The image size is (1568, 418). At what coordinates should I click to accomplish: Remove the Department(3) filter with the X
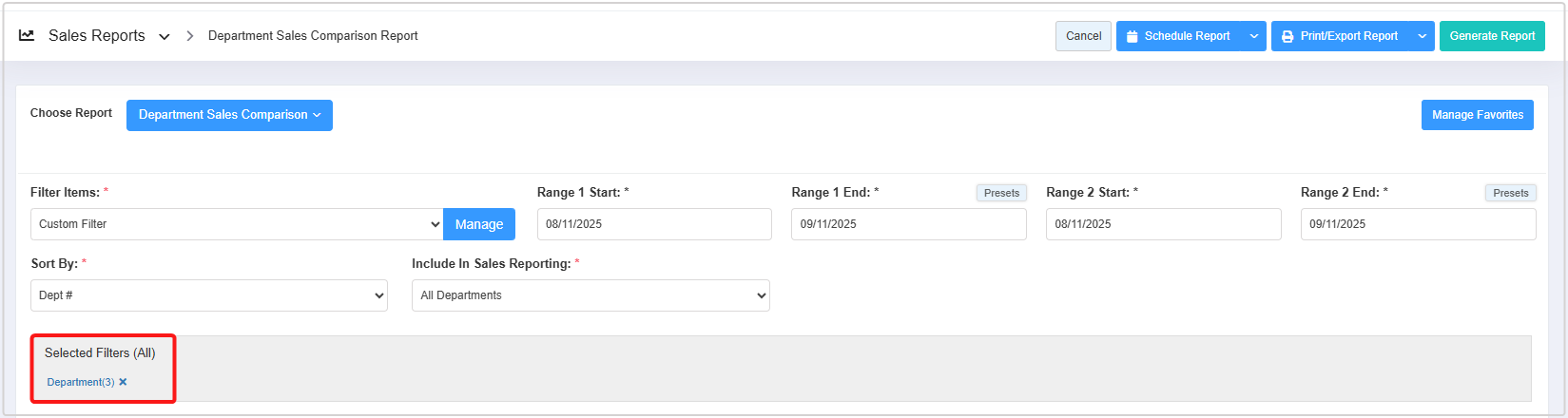coord(123,382)
